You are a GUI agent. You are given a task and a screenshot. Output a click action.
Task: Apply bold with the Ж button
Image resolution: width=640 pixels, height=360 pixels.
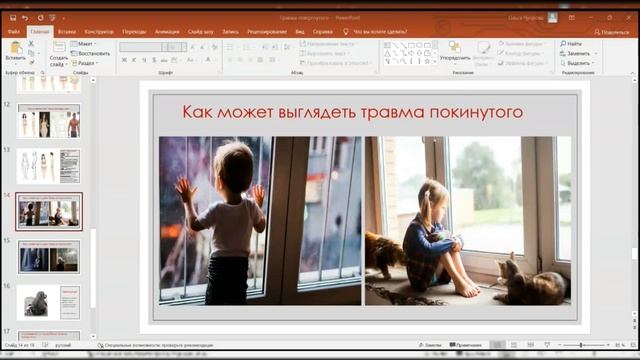pos(124,60)
